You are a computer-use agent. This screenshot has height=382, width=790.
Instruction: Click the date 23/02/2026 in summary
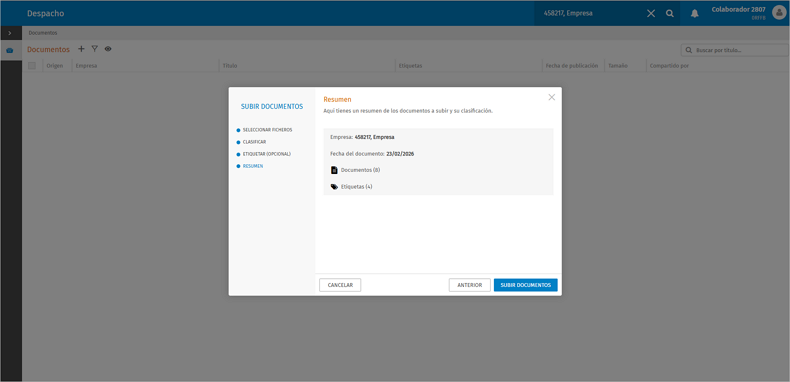[400, 154]
